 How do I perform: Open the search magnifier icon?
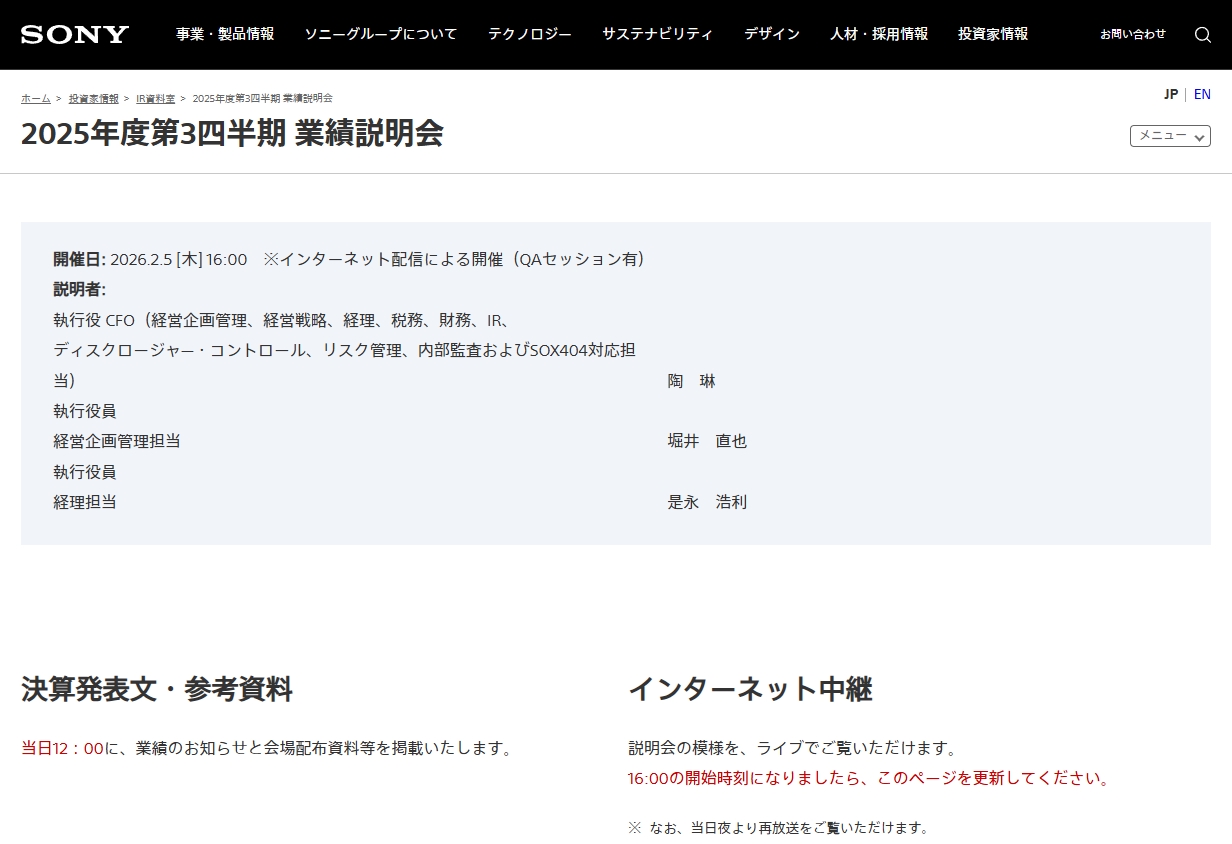(1203, 35)
